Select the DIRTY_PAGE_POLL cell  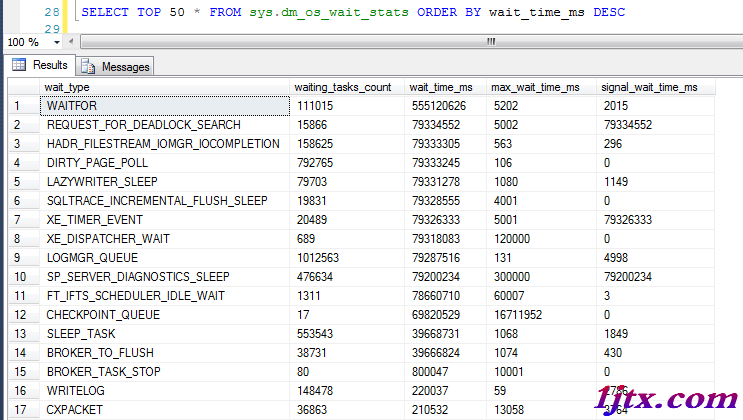click(164, 163)
